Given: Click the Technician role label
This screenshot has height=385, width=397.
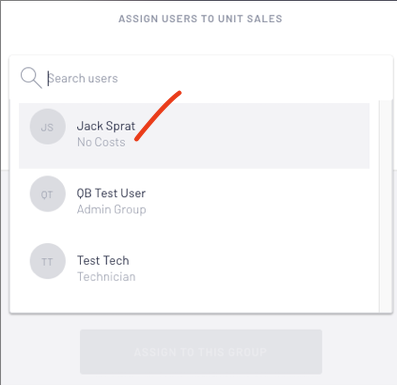Looking at the screenshot, I should [106, 277].
